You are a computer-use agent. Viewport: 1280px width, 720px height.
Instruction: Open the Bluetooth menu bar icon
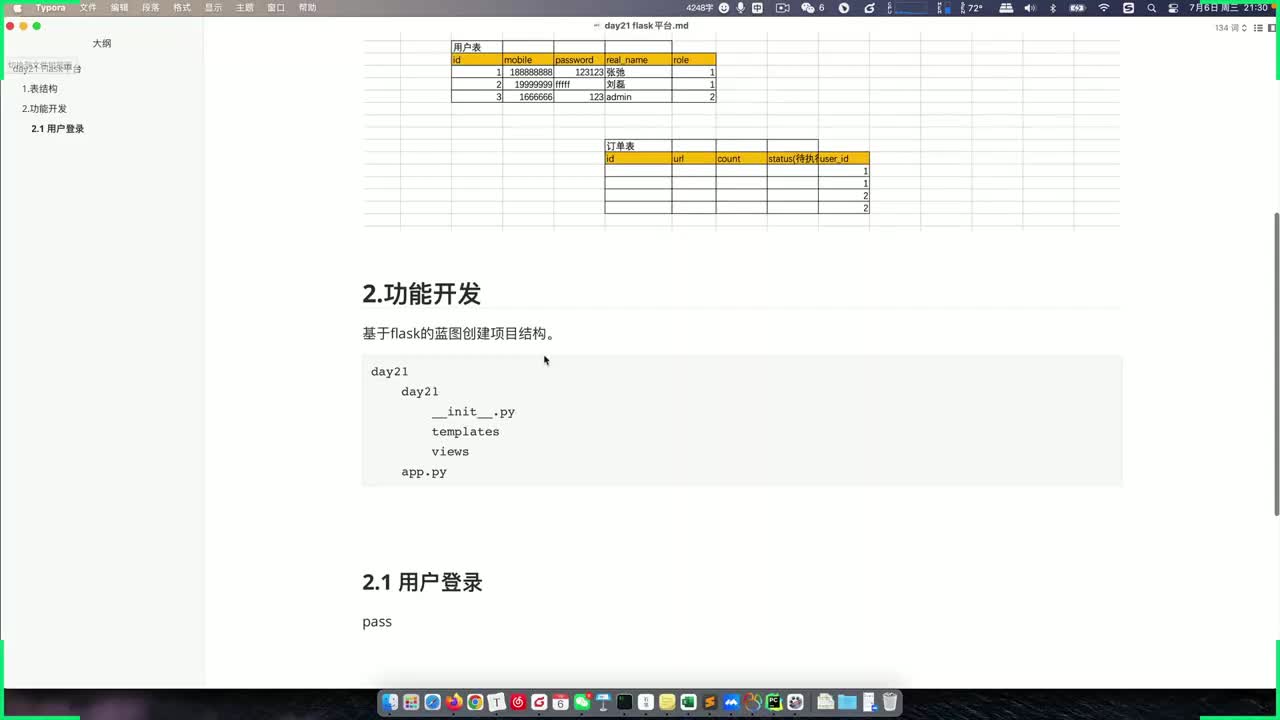click(x=1053, y=8)
